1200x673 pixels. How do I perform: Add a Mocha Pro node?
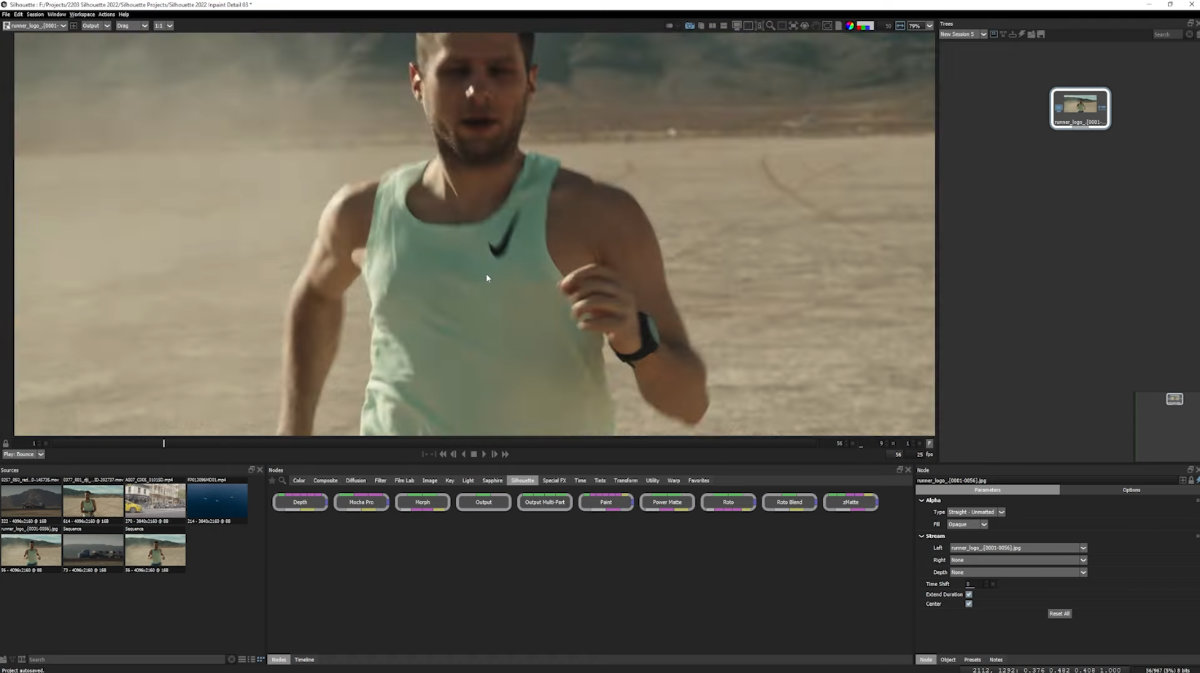pos(362,501)
